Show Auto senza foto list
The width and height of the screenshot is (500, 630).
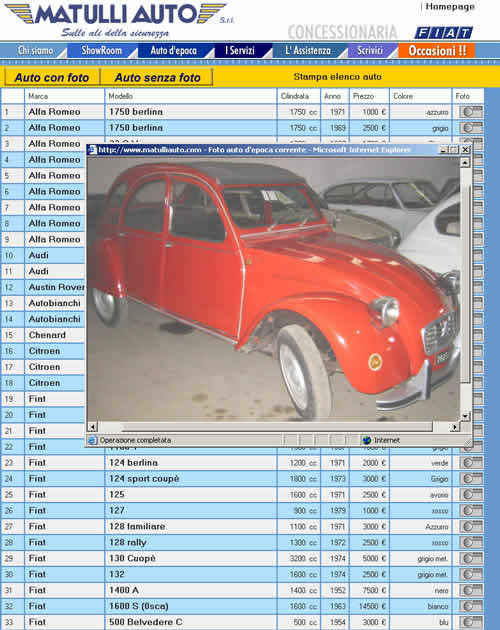point(157,77)
